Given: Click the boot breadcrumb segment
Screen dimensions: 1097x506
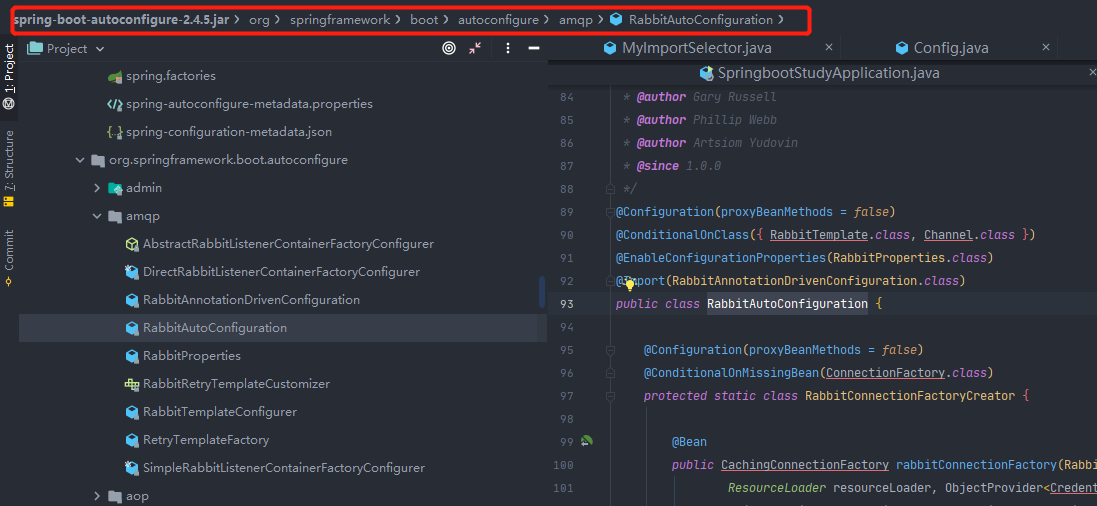Looking at the screenshot, I should click(424, 20).
